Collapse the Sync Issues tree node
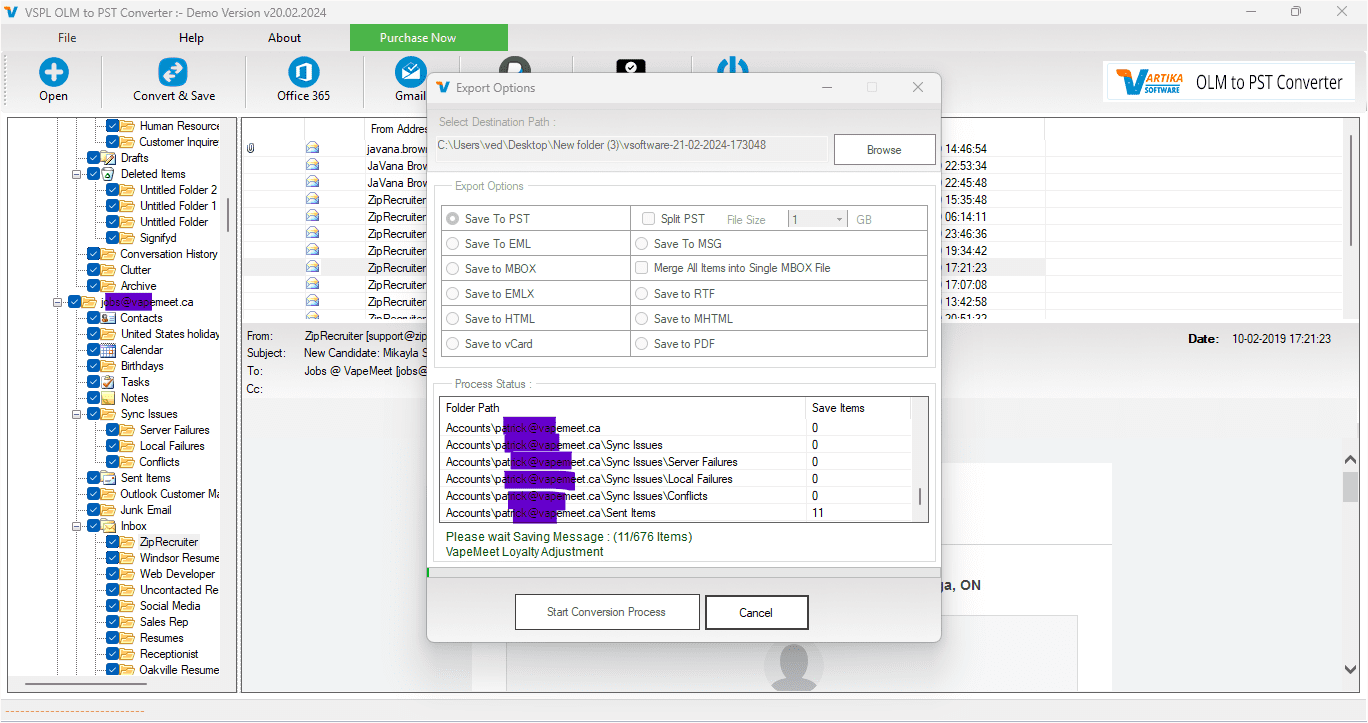This screenshot has width=1368, height=723. click(76, 414)
